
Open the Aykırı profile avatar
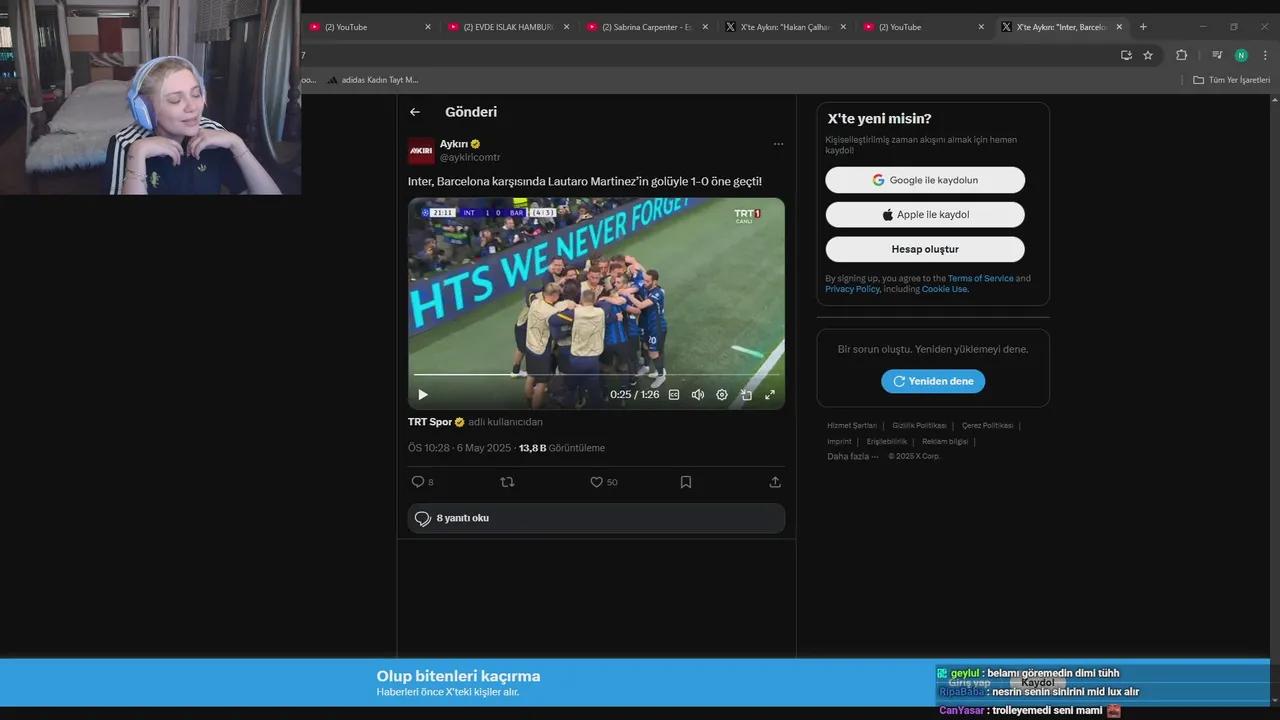tap(421, 150)
